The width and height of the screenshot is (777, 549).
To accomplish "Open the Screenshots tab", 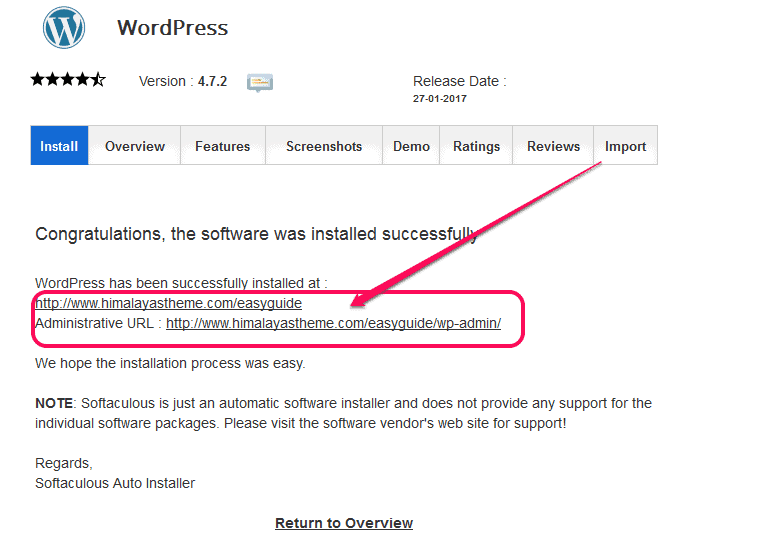I will (x=324, y=146).
